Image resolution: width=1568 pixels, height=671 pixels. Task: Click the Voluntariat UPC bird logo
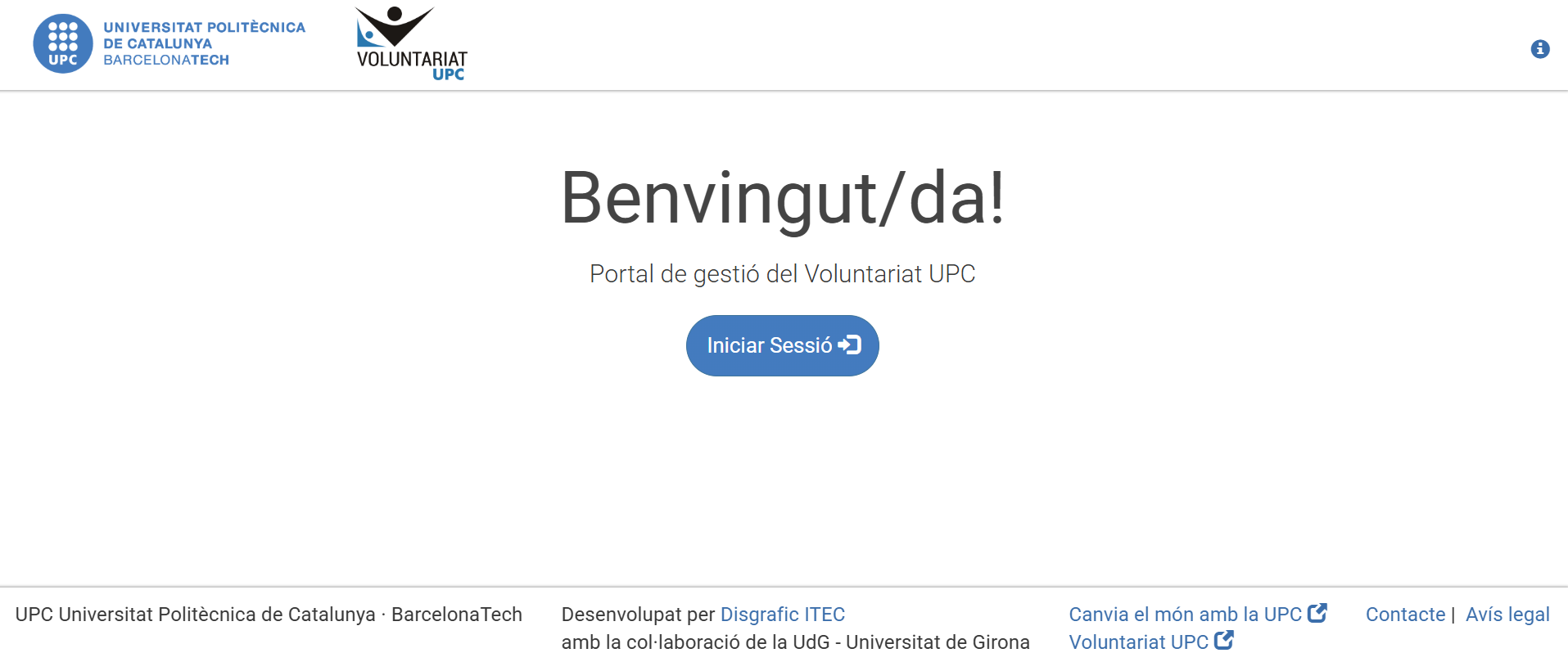pos(393,26)
